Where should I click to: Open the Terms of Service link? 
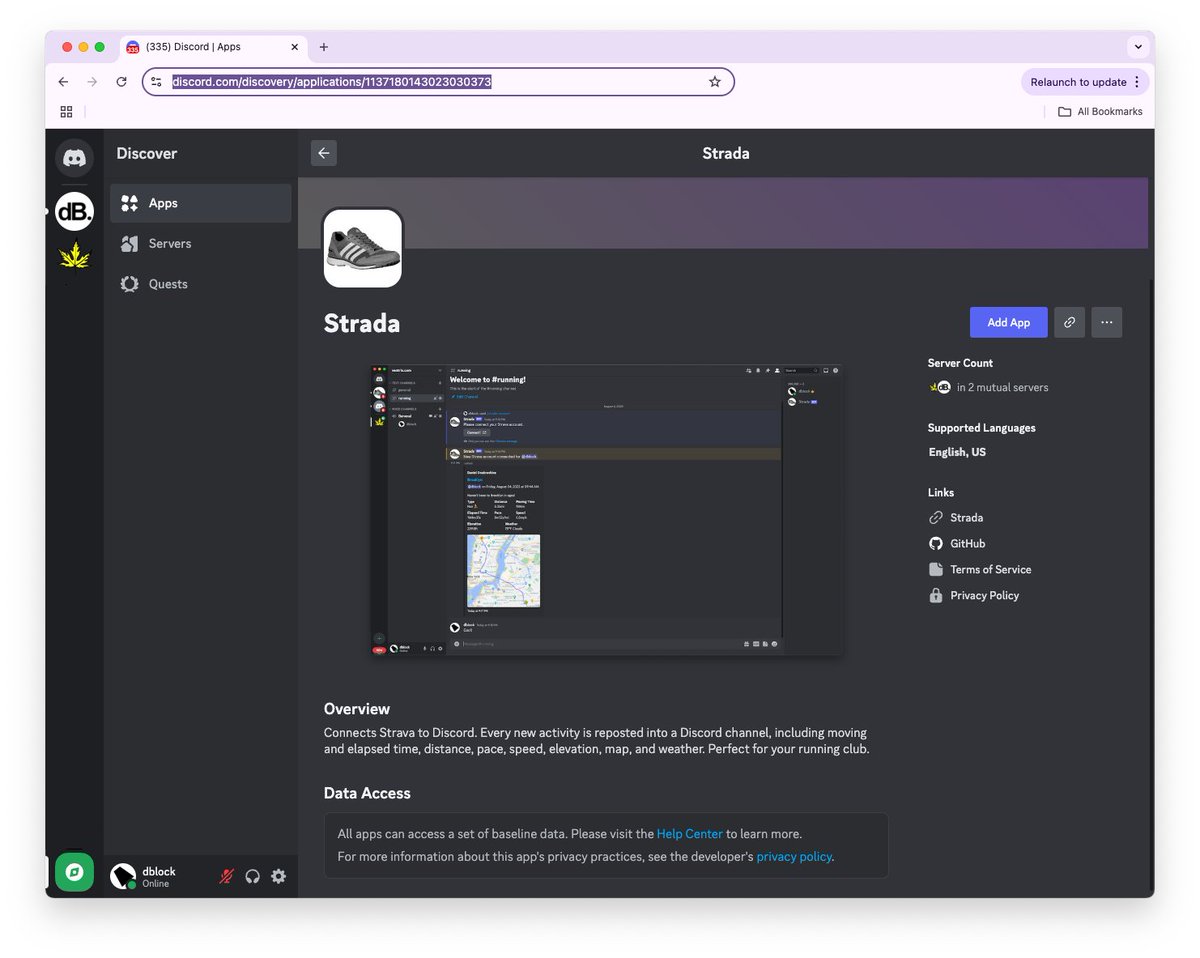point(990,570)
